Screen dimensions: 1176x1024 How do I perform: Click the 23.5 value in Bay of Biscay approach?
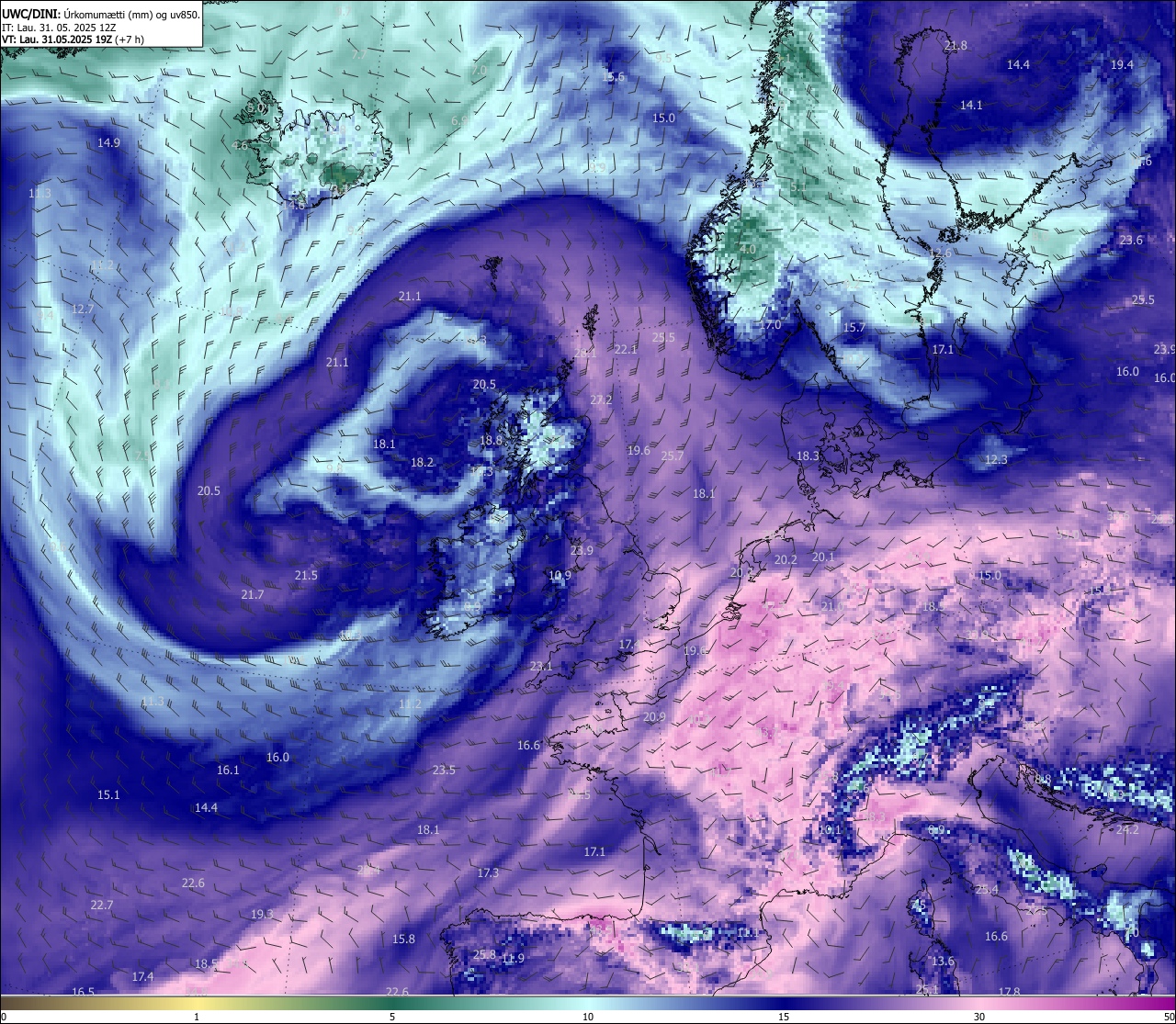click(x=444, y=771)
